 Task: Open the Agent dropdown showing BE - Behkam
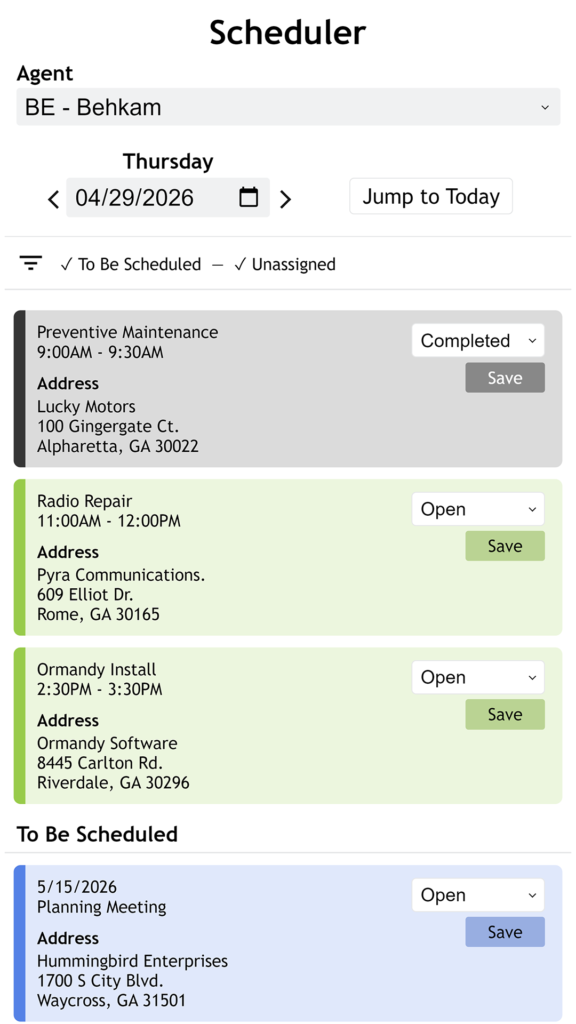pyautogui.click(x=288, y=106)
